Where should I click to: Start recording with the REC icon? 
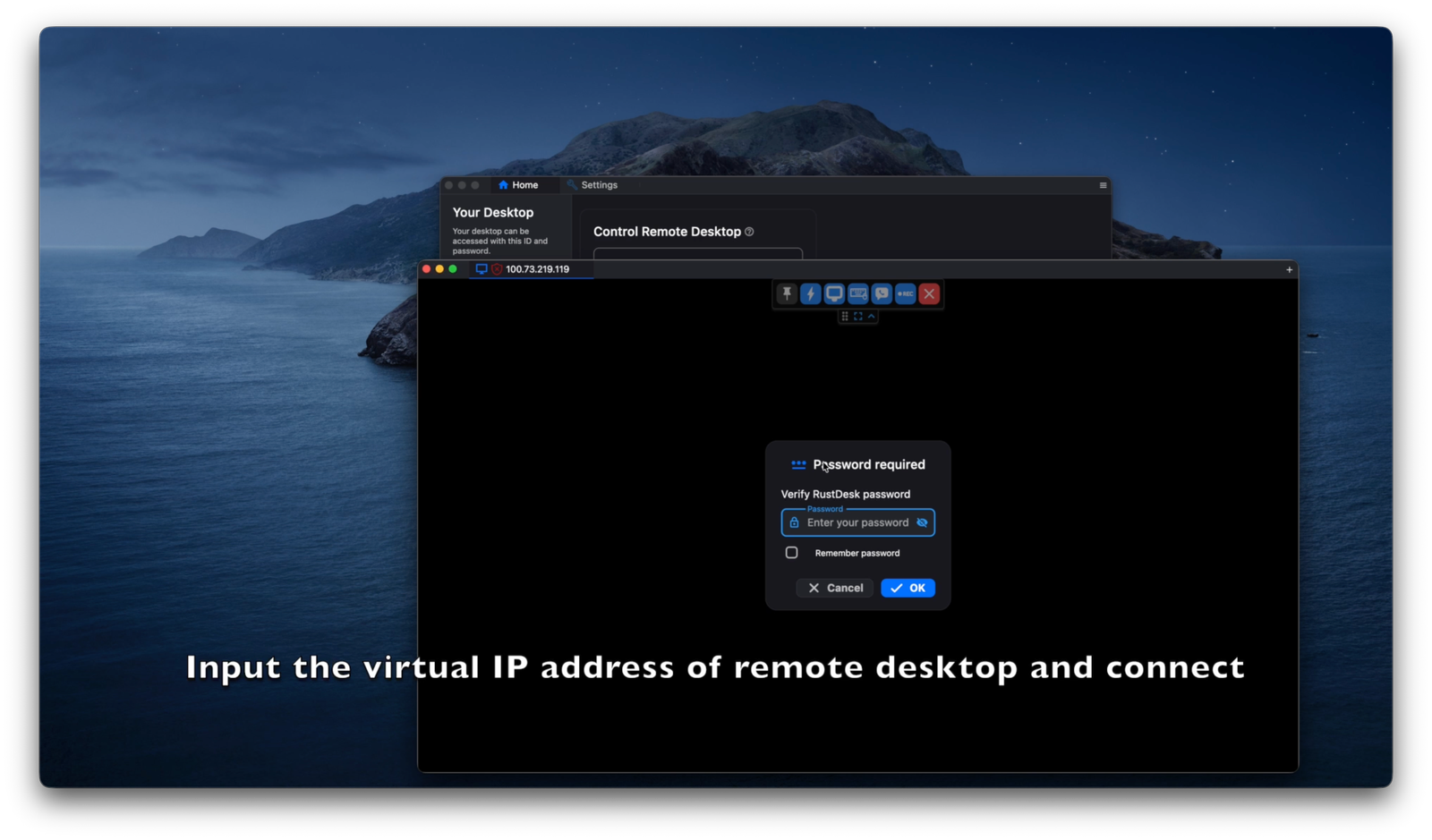point(905,293)
